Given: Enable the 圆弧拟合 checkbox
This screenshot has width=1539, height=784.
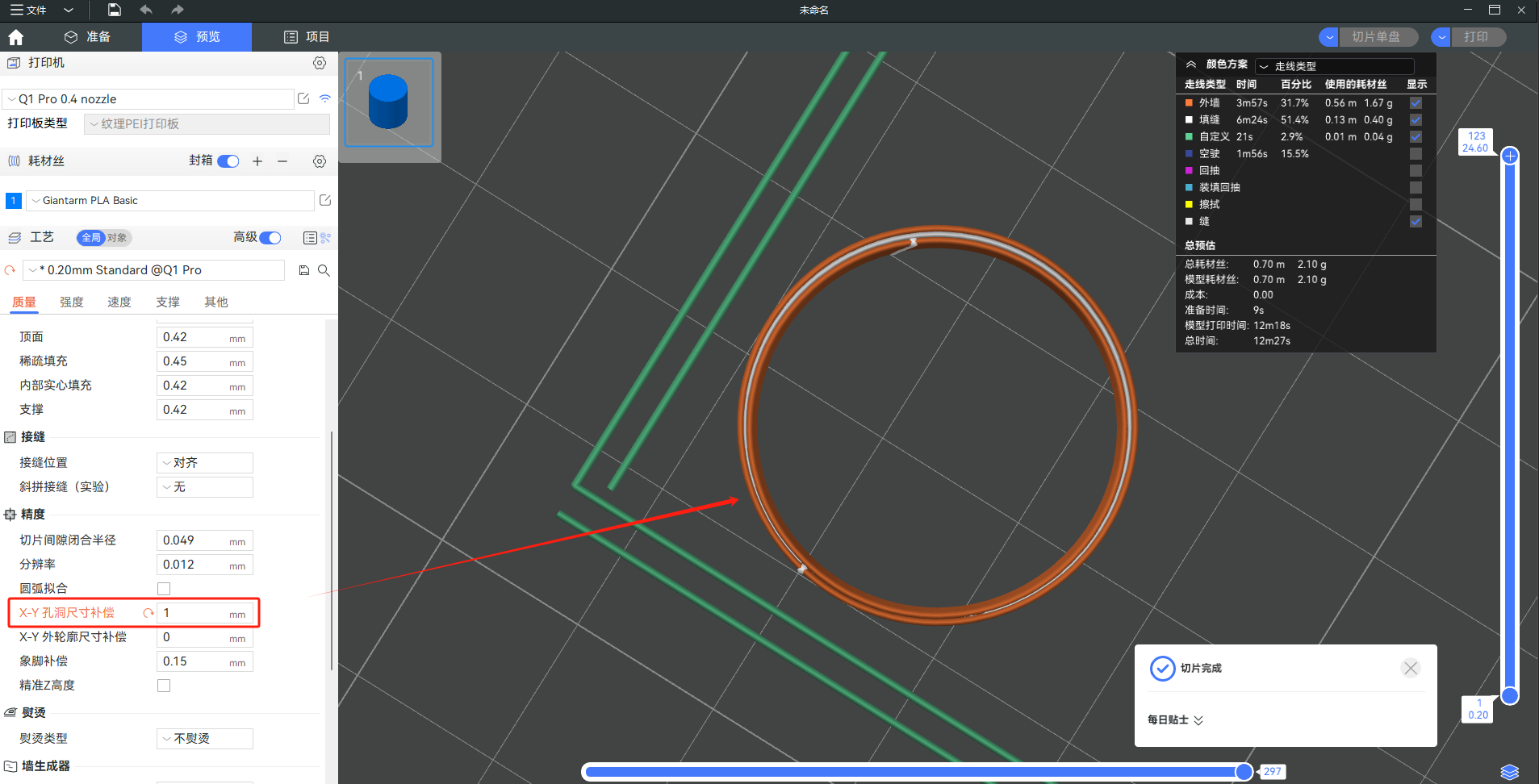Looking at the screenshot, I should coord(164,589).
